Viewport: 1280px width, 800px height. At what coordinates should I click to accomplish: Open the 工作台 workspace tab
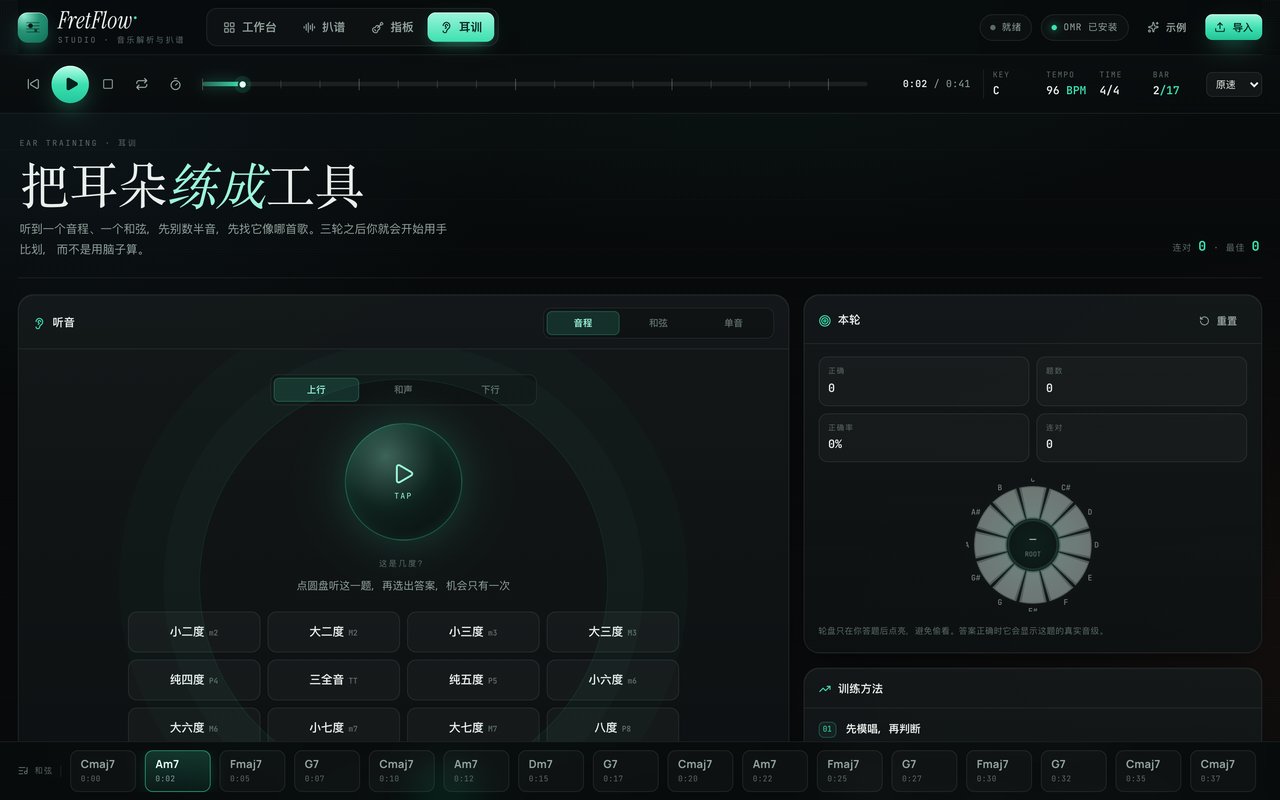(x=249, y=27)
